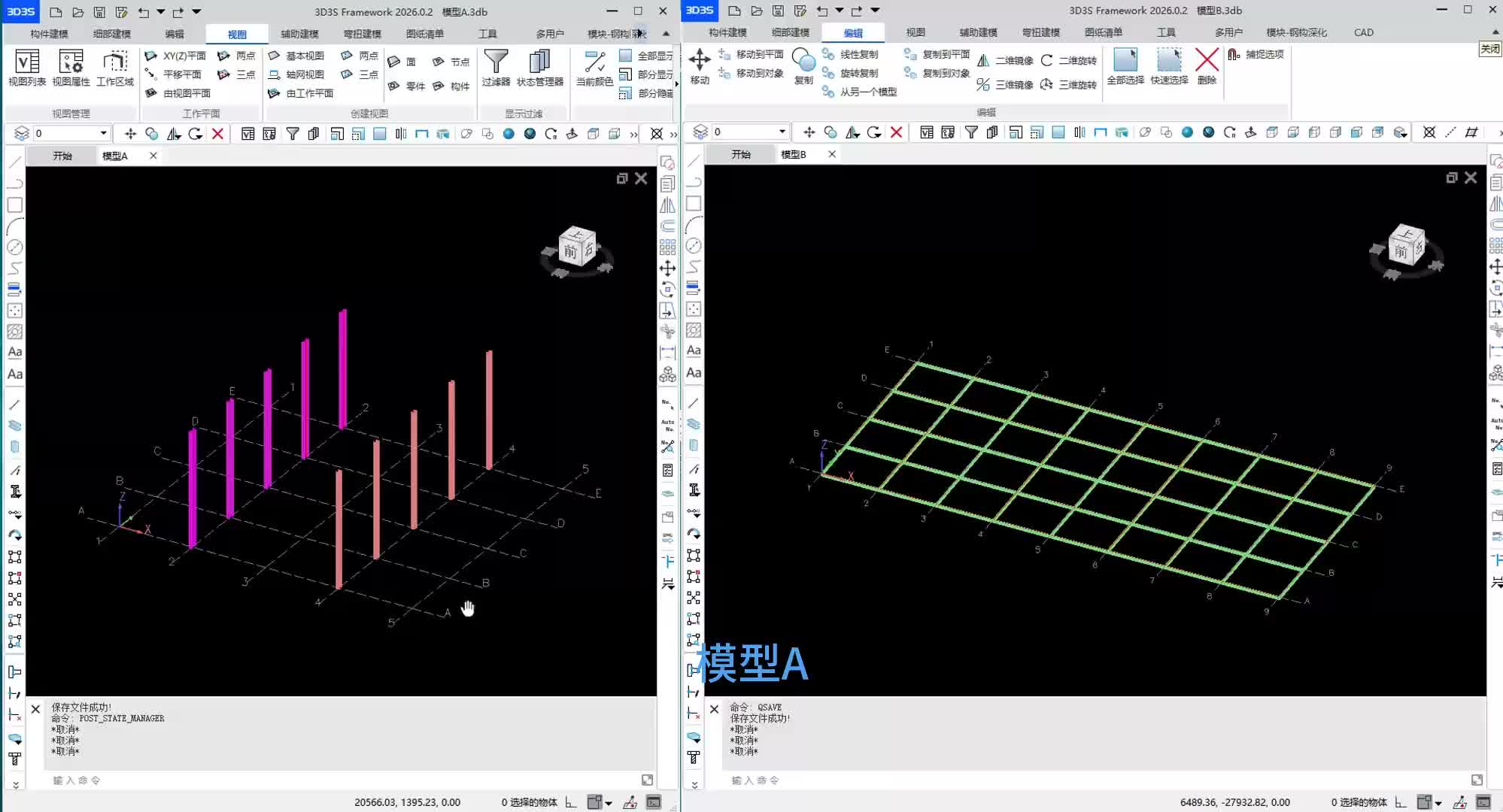The height and width of the screenshot is (812, 1503).
Task: Click 视图列表 (View List) icon
Action: [27, 62]
